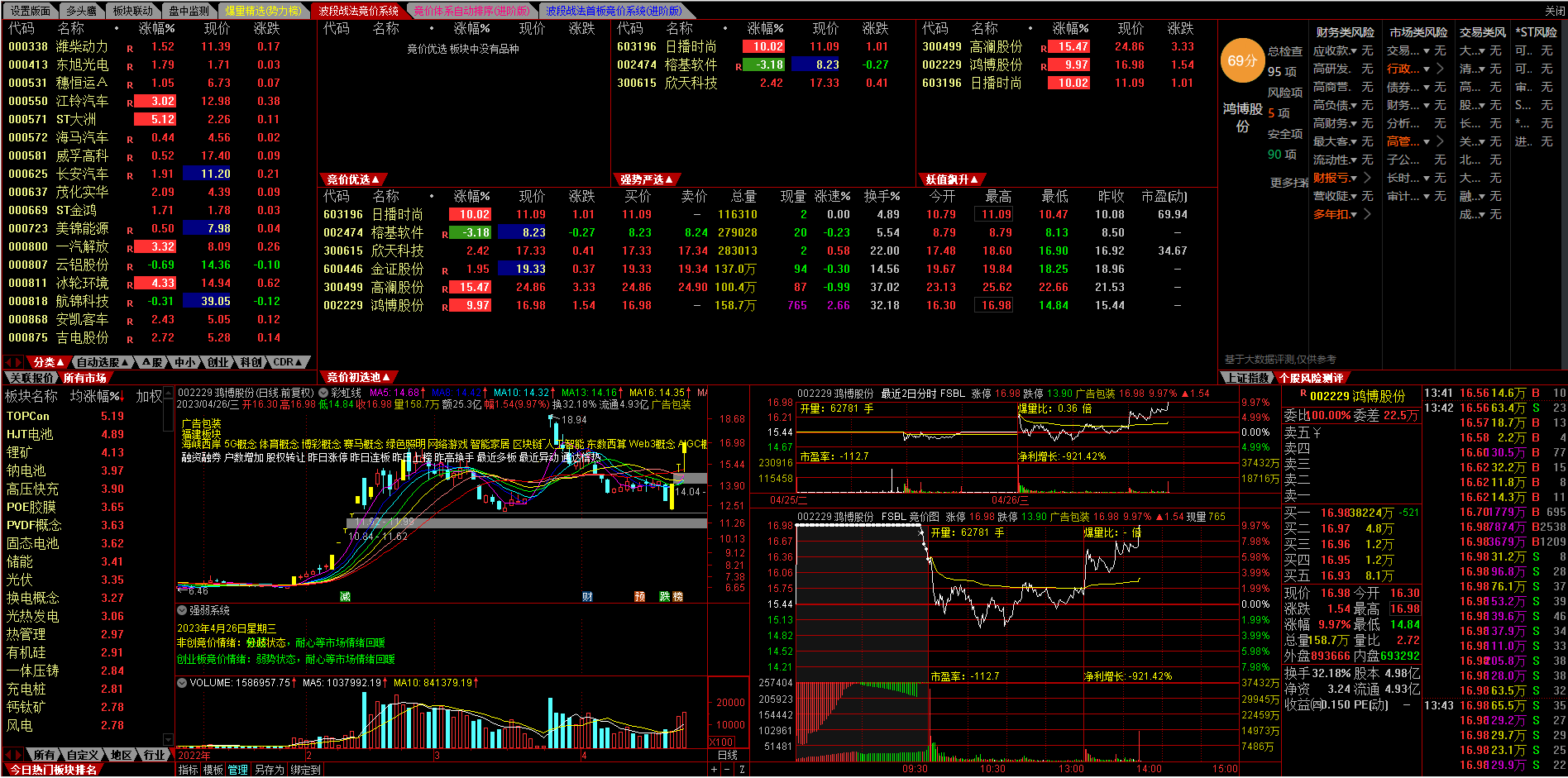Select the A股 market tab
1568x778 pixels.
coord(152,362)
